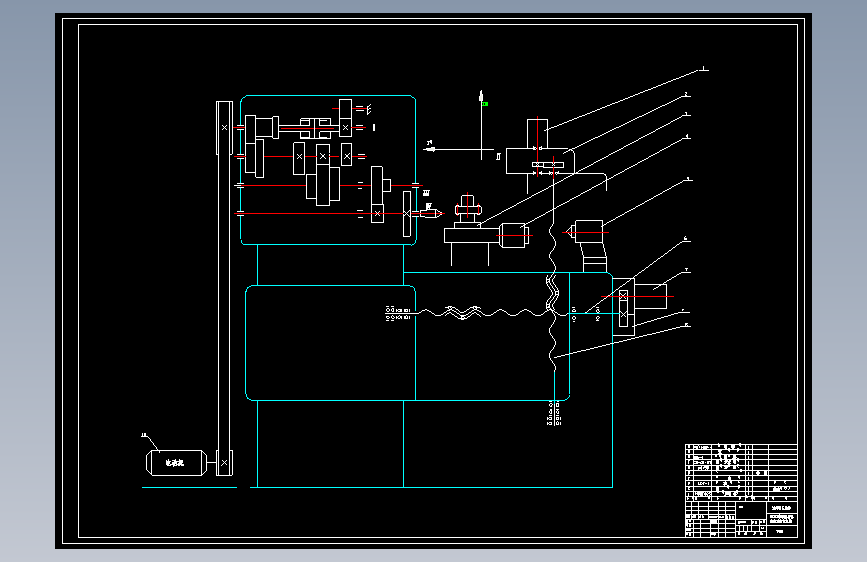The height and width of the screenshot is (562, 867).
Task: Select shaft label I in gearbox
Action: point(374,127)
